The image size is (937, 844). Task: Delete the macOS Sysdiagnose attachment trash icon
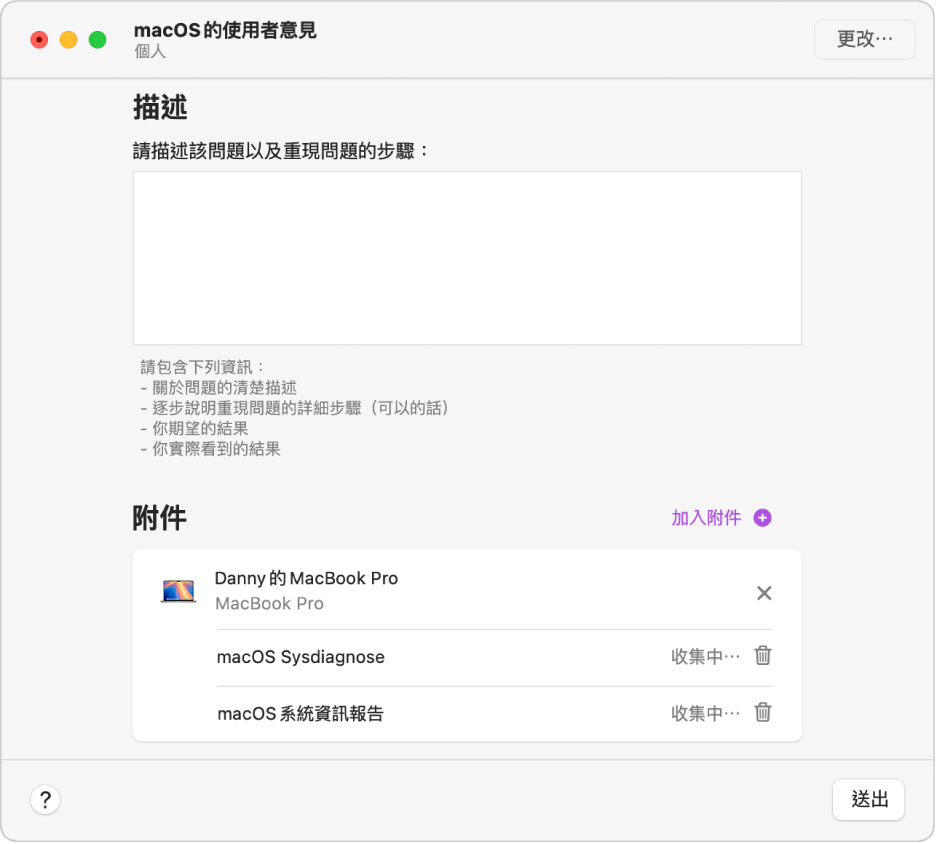[x=763, y=656]
